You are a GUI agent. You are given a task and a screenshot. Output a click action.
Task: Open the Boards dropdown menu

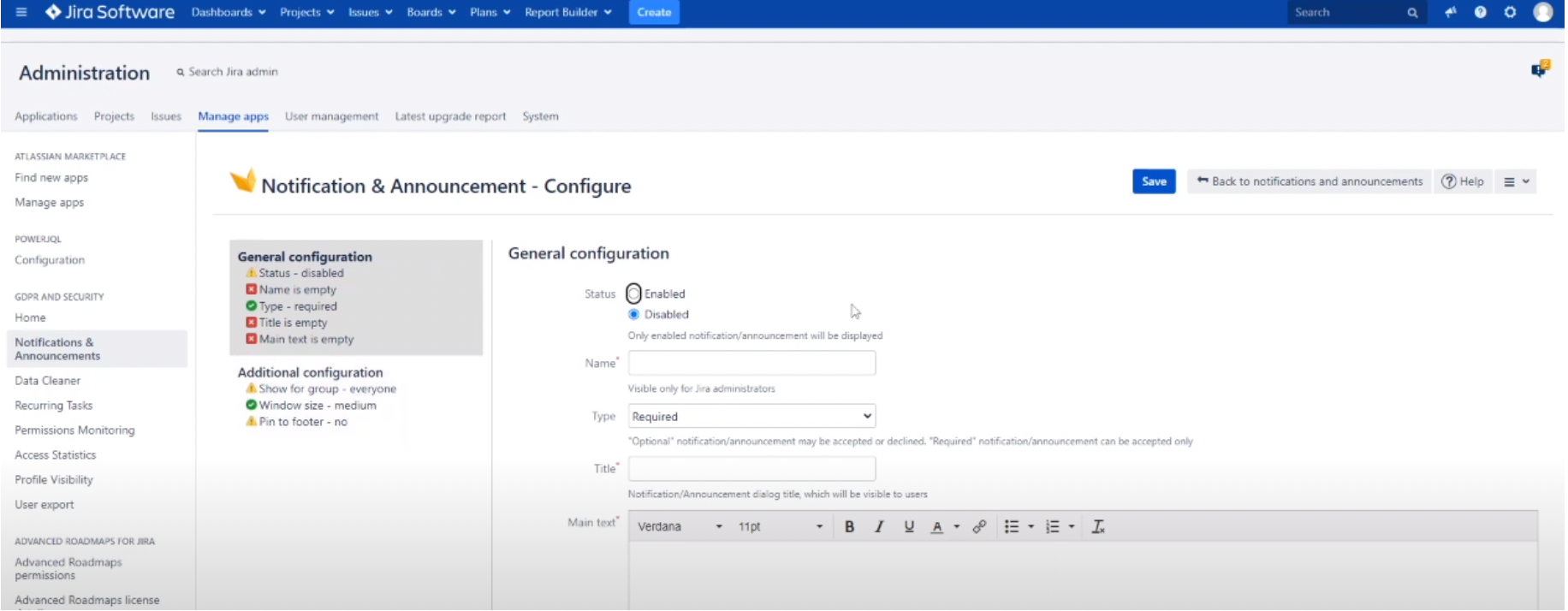pyautogui.click(x=431, y=12)
